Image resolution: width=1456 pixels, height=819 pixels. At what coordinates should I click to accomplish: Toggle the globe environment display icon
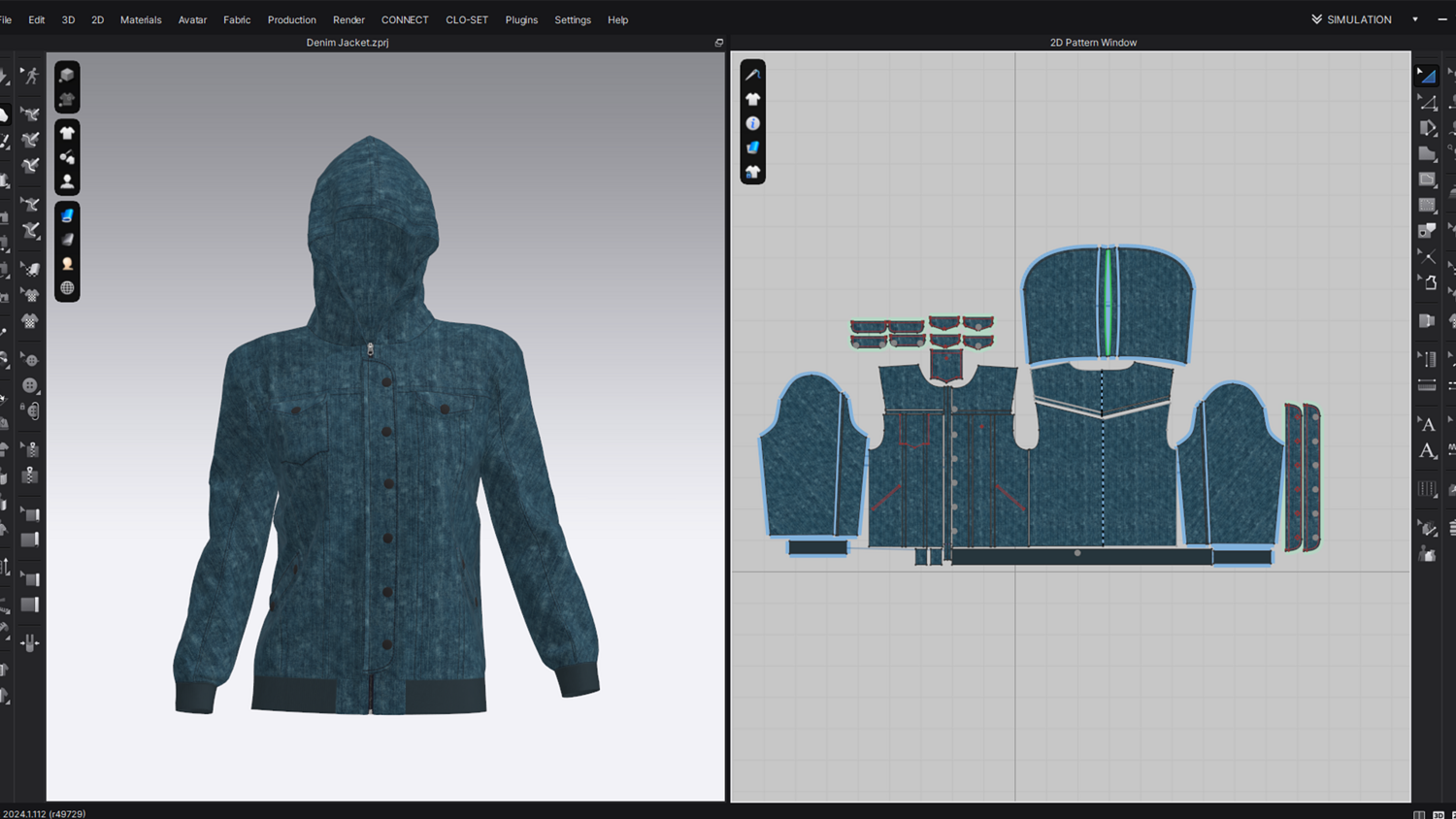click(67, 288)
